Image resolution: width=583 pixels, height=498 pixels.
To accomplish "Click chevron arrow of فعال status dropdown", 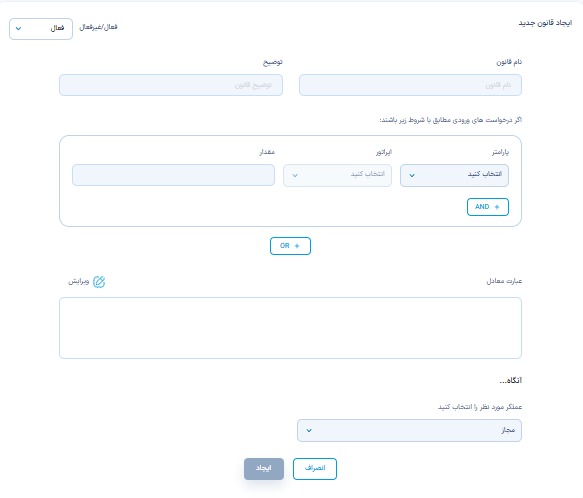I will pyautogui.click(x=18, y=28).
